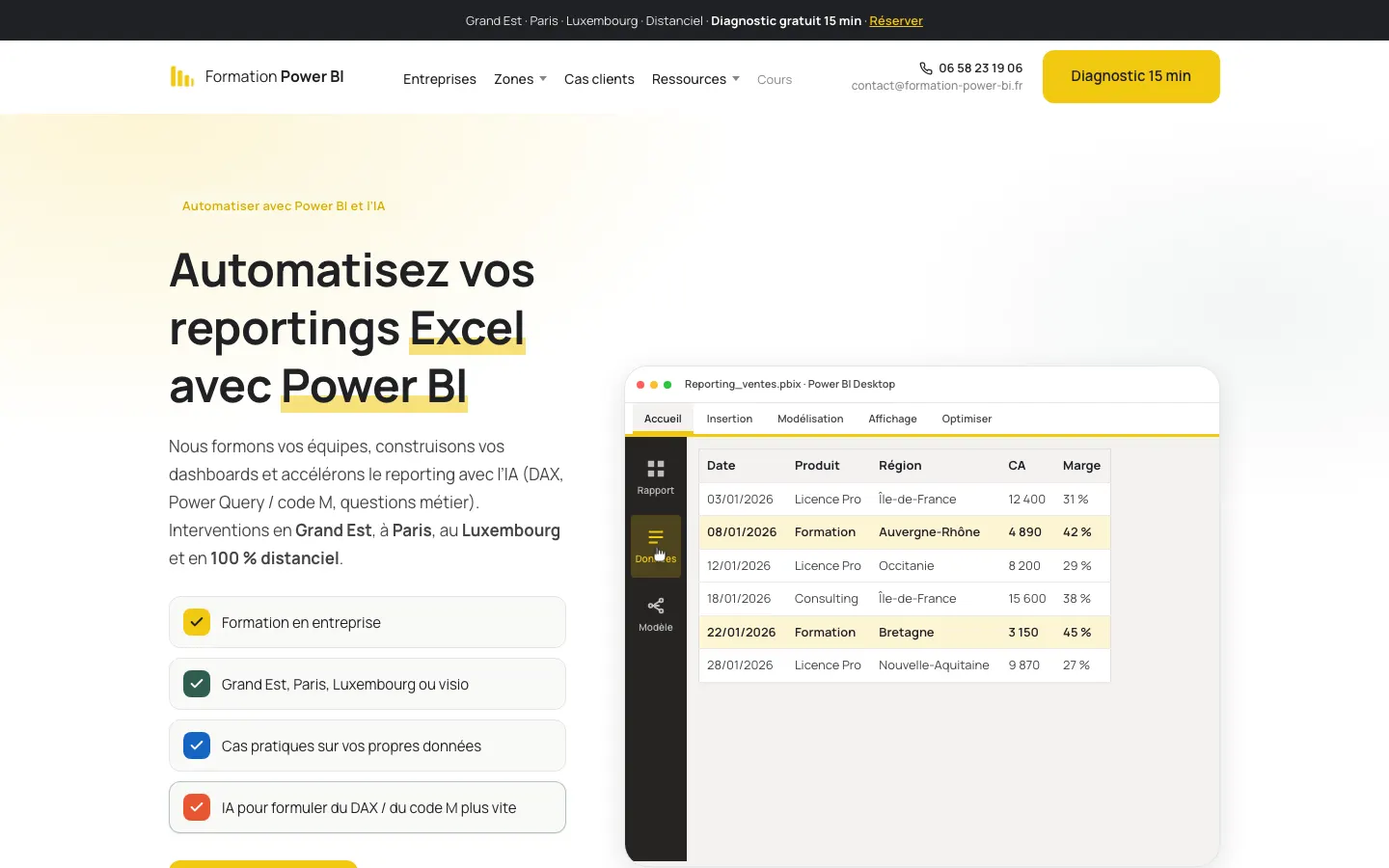
Task: Switch to the Accueil ribbon tab
Action: pyautogui.click(x=663, y=419)
